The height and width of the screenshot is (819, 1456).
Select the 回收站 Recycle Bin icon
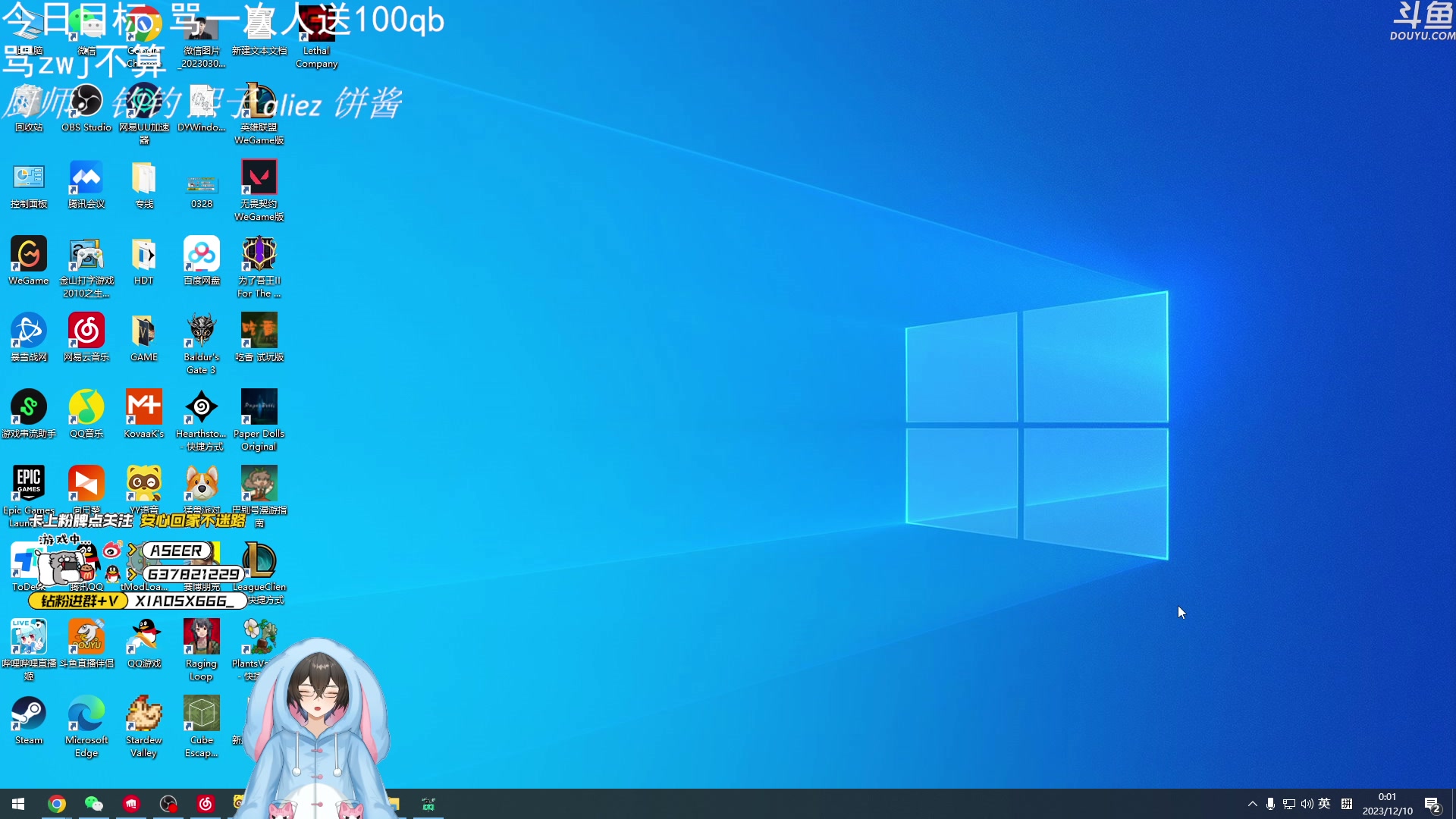[x=29, y=108]
